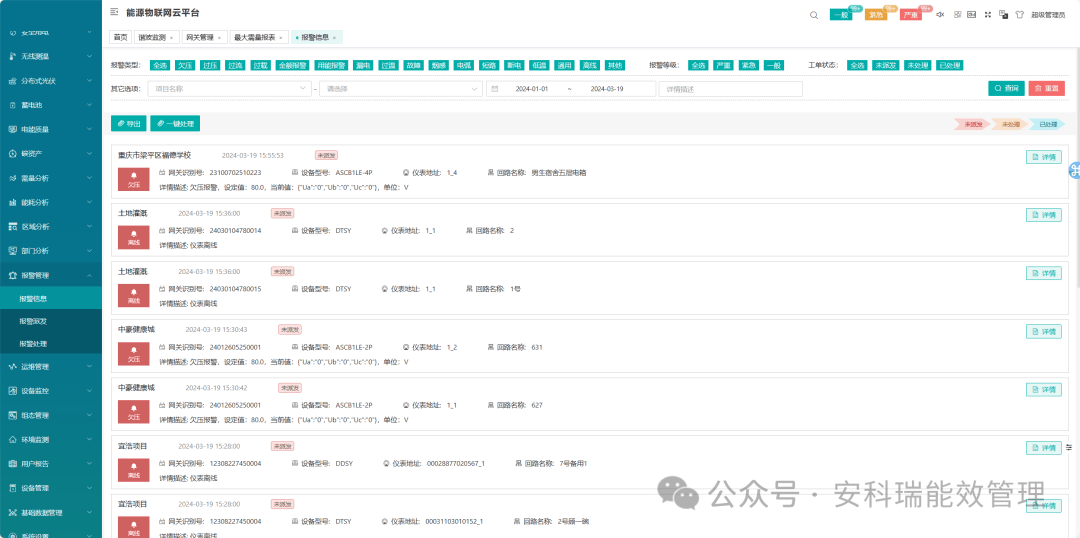Open 报警派发 submenu item
Viewport: 1080px width, 538px height.
click(x=51, y=321)
